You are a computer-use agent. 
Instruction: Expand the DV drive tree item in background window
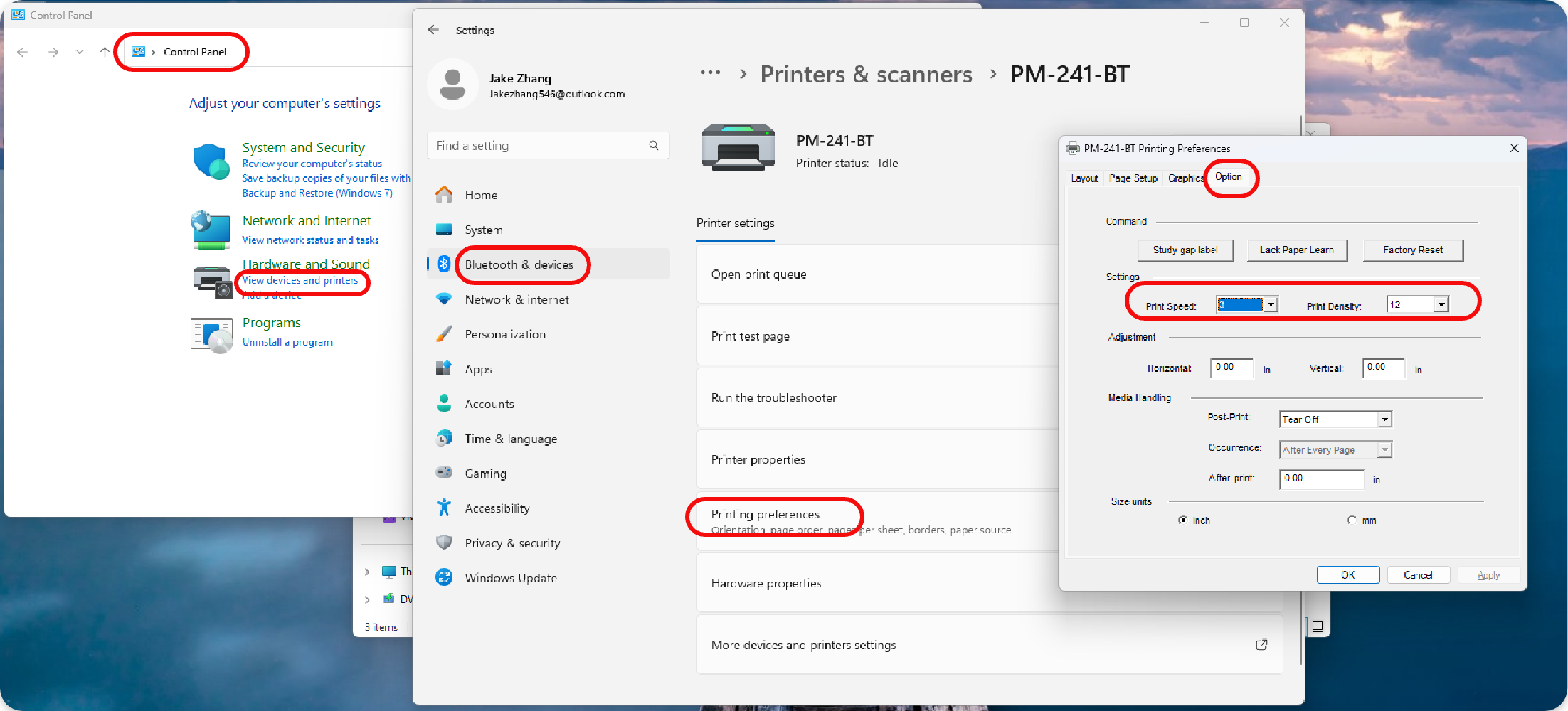point(367,599)
